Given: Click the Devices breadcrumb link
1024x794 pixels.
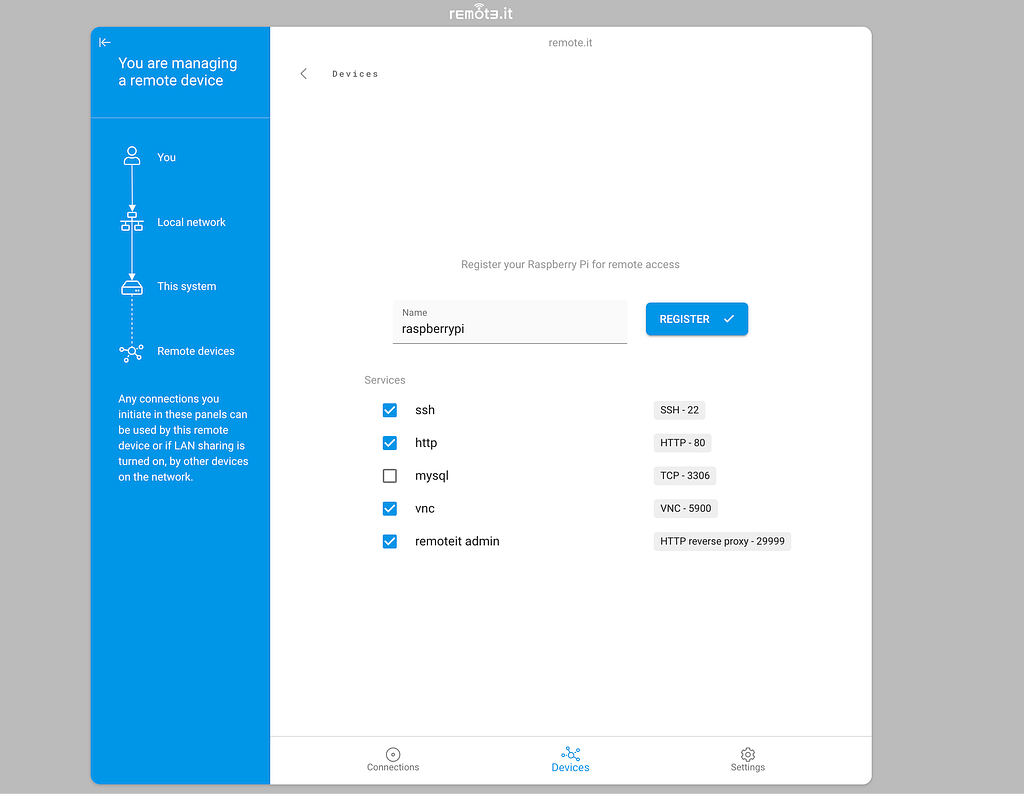Looking at the screenshot, I should coord(355,74).
